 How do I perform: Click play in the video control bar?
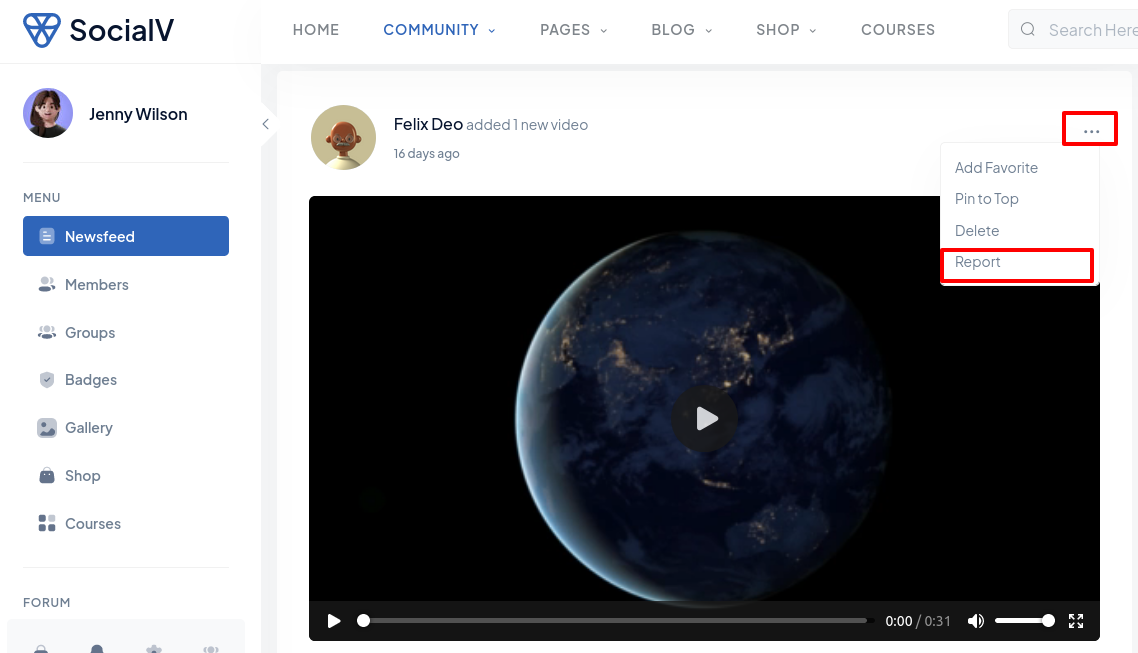(334, 621)
